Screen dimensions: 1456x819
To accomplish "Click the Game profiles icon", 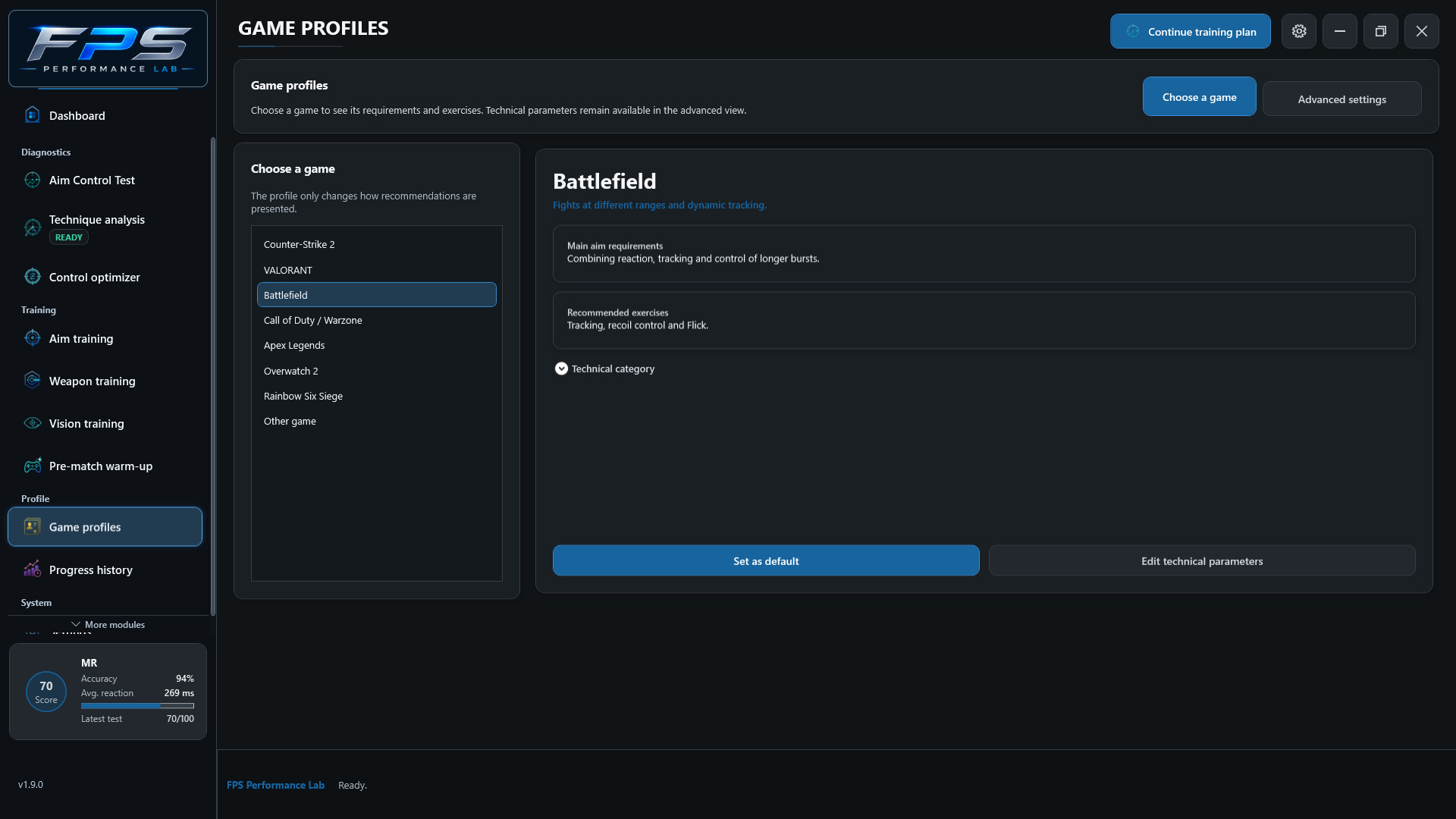I will [x=32, y=526].
